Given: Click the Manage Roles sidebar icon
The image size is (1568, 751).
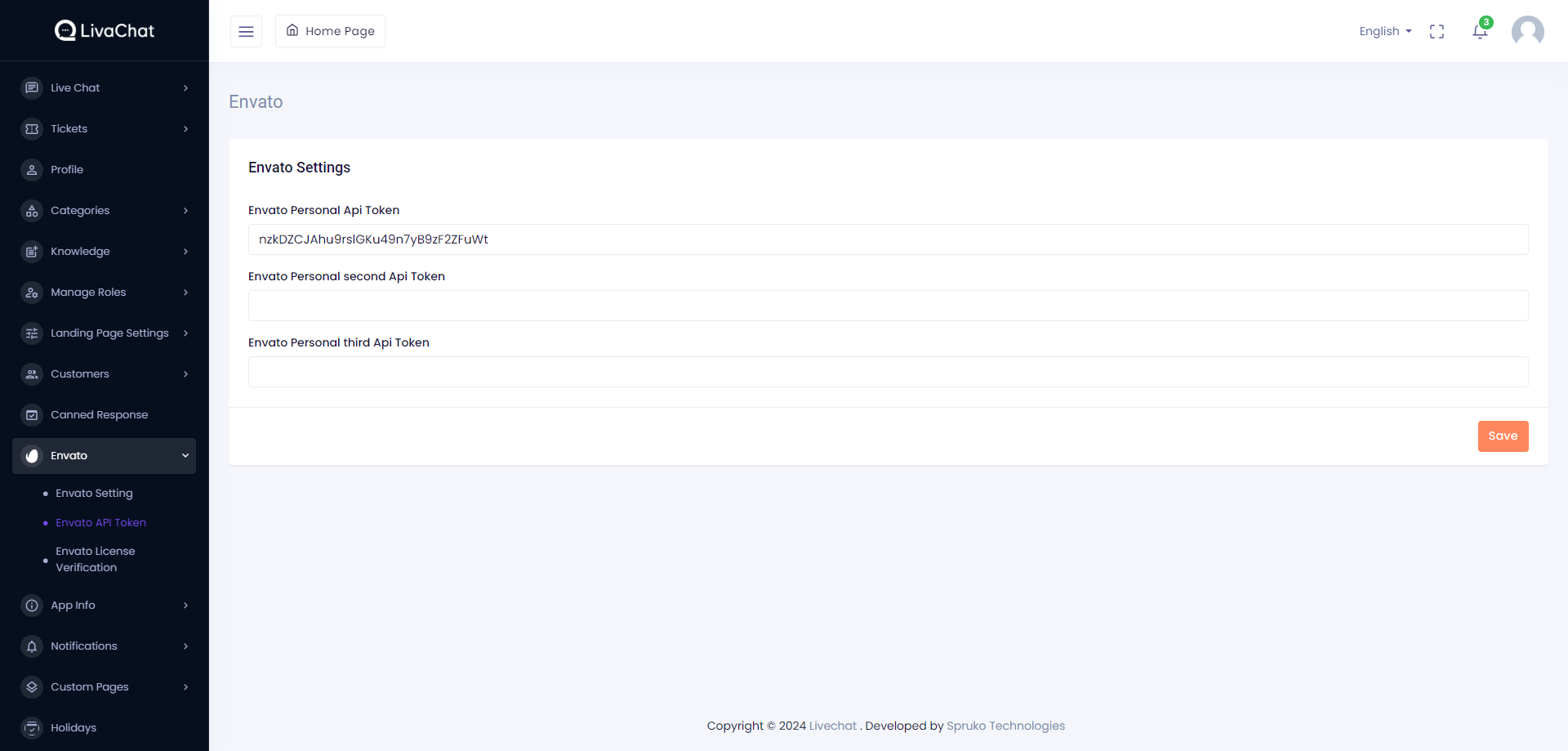Looking at the screenshot, I should (32, 292).
